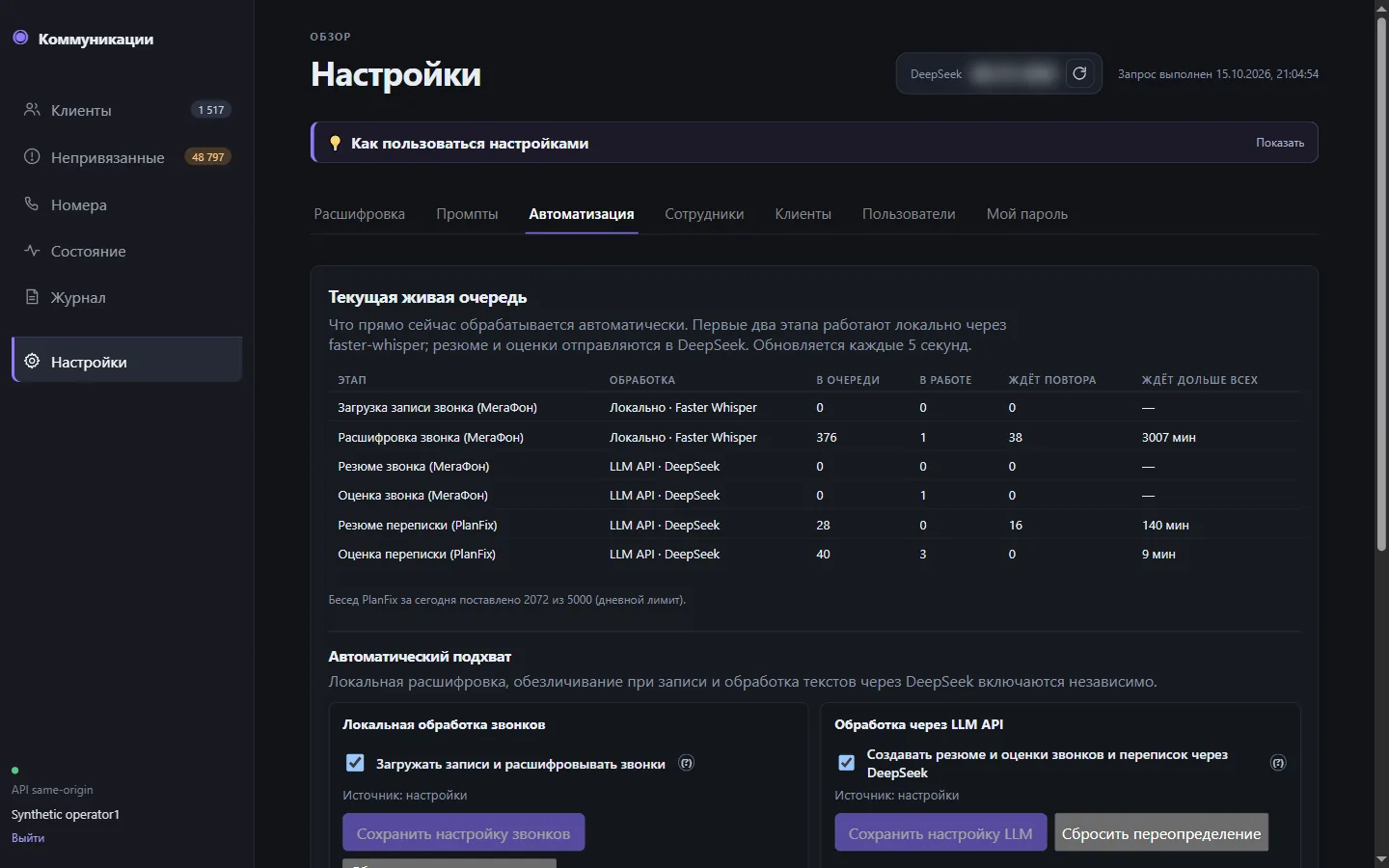Toggle 'Загружать записи и расшифровывать звонки' checkbox
1389x868 pixels.
point(355,763)
